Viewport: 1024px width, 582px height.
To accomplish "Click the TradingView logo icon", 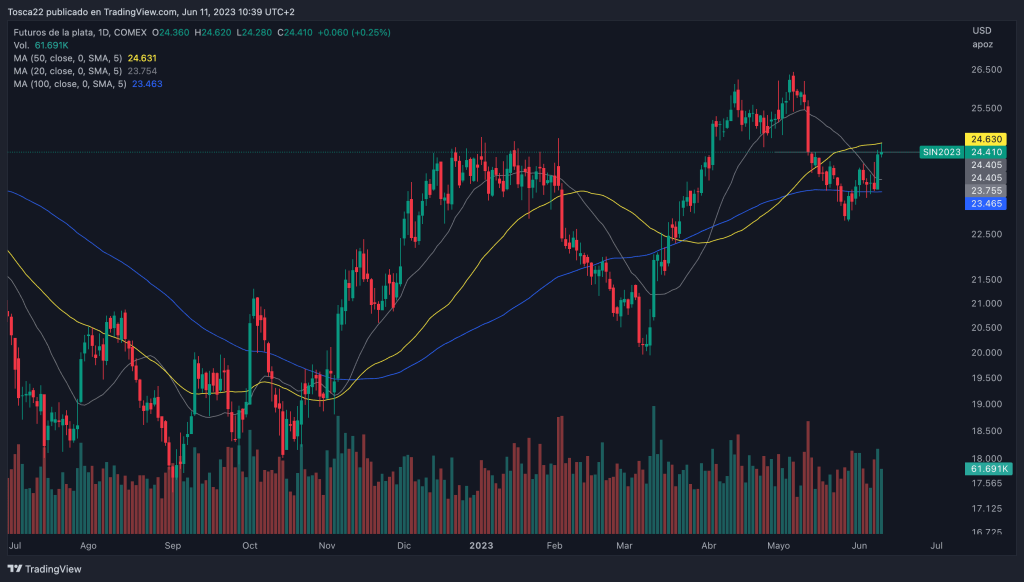I will (16, 569).
